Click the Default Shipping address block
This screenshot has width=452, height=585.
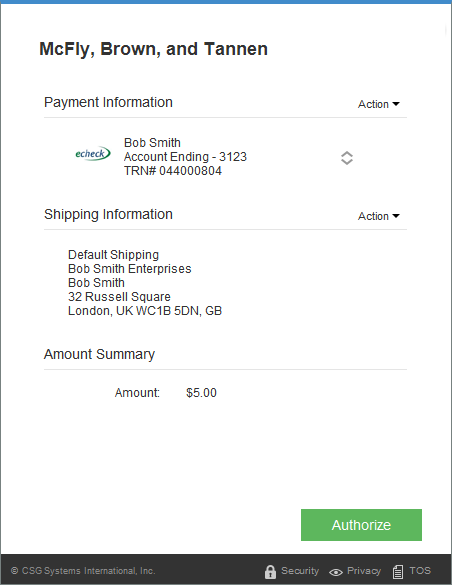(145, 283)
